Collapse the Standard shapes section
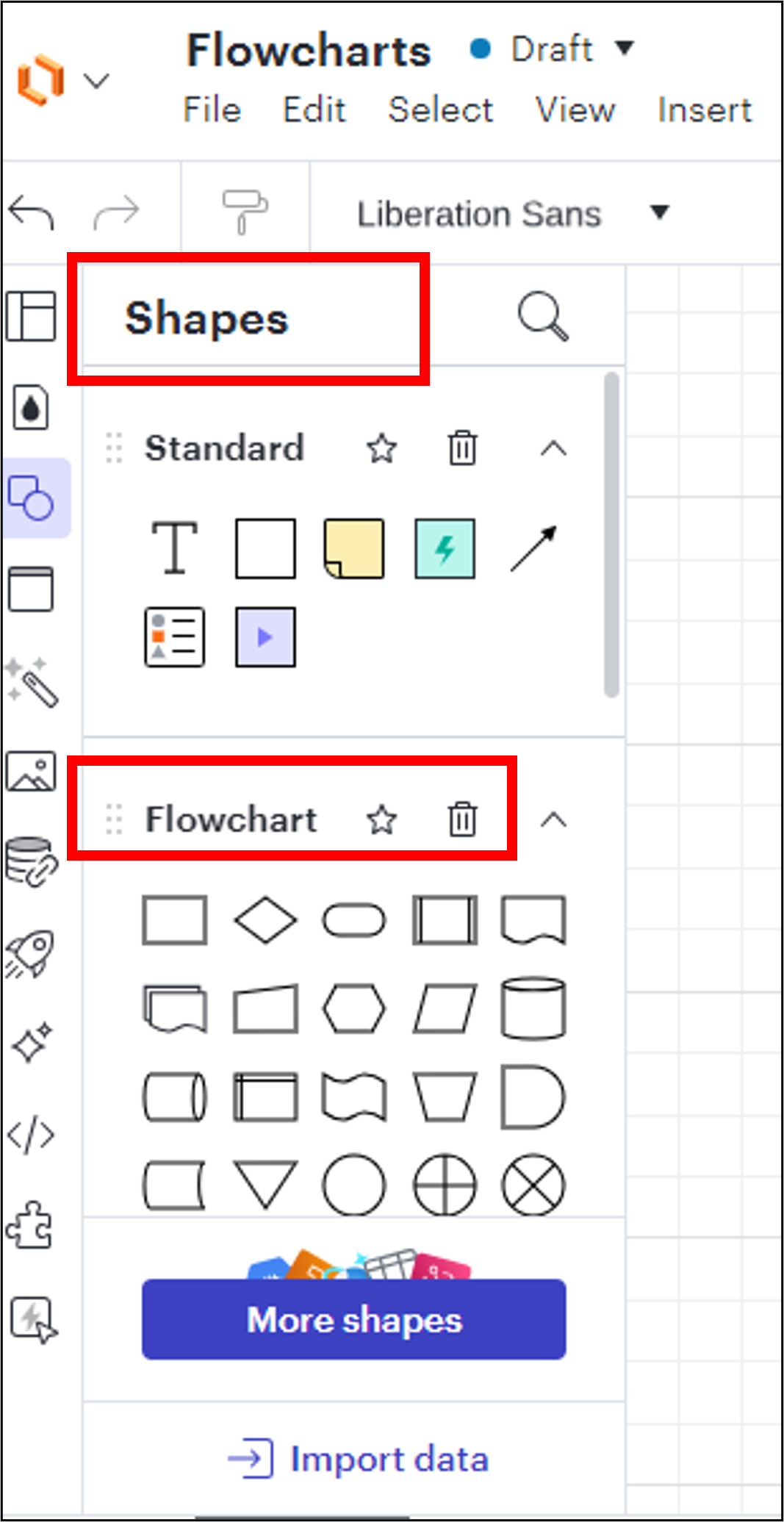 pyautogui.click(x=552, y=449)
